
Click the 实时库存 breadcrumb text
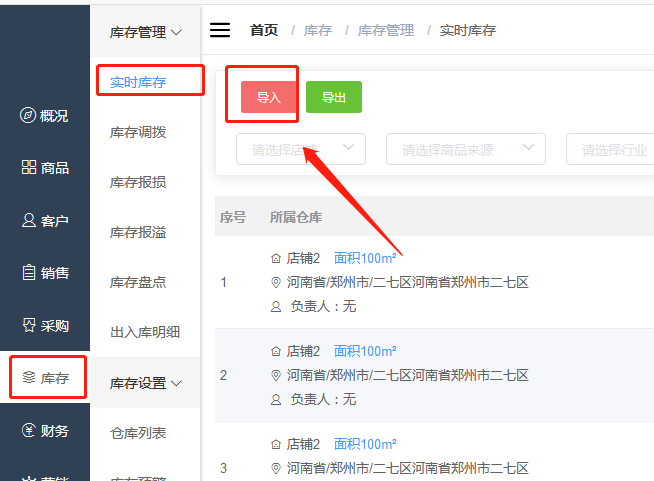point(468,30)
